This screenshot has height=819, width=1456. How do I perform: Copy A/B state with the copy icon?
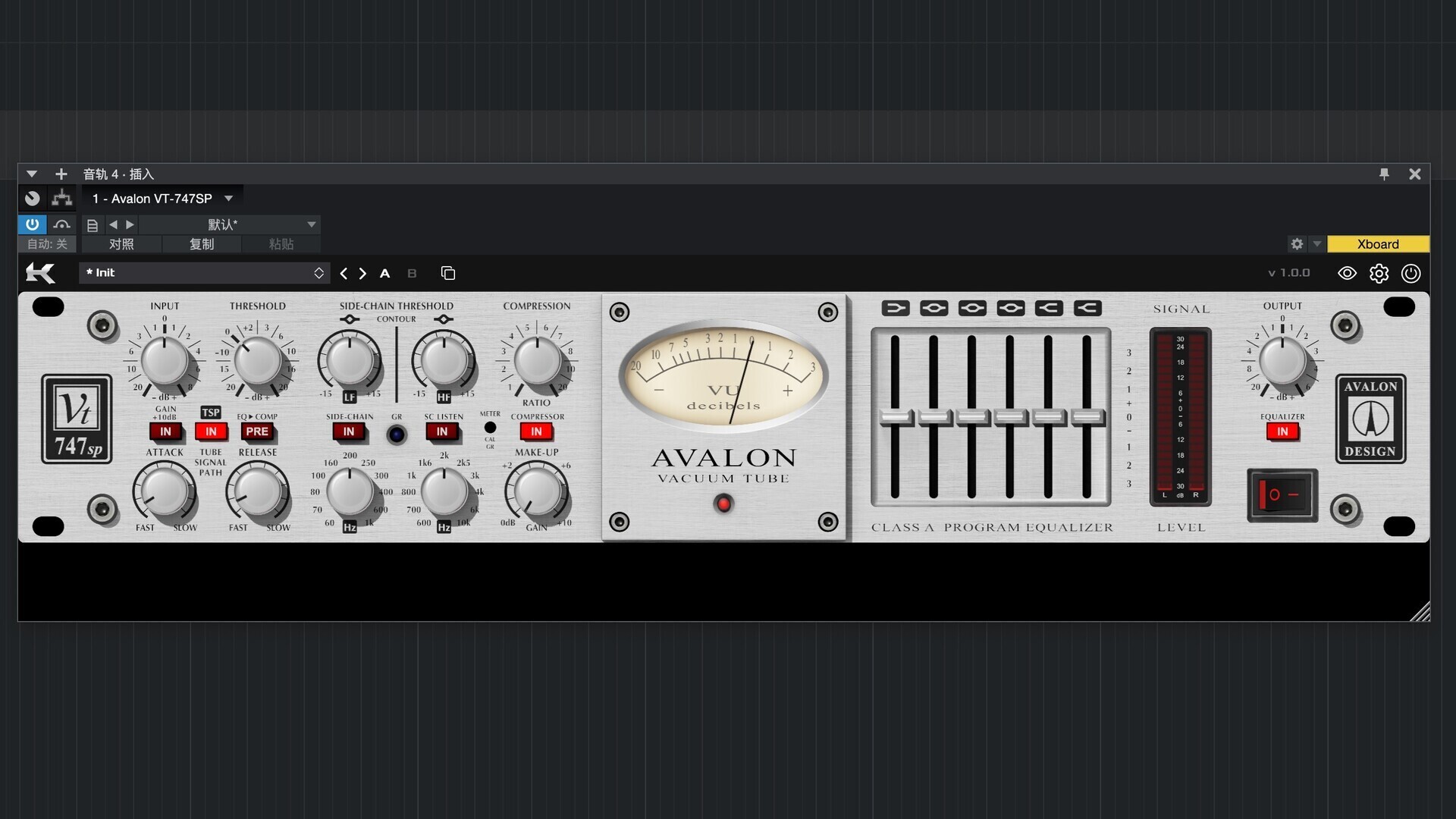pyautogui.click(x=448, y=273)
